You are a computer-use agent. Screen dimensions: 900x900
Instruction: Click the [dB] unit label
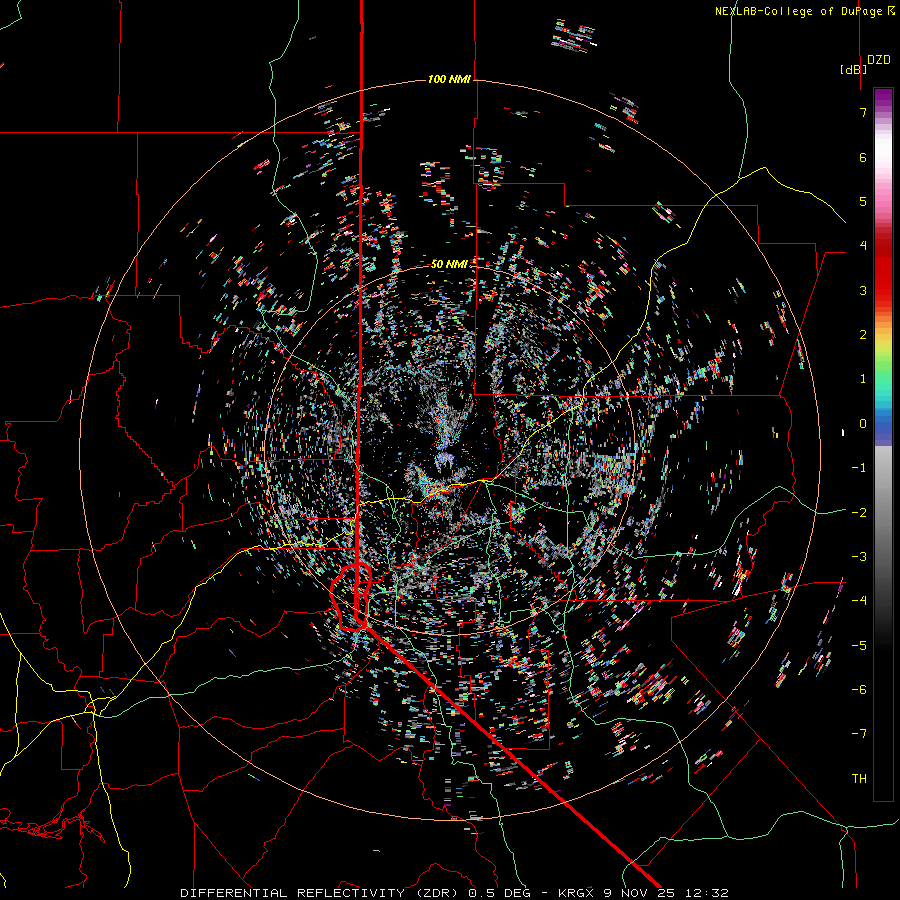854,69
